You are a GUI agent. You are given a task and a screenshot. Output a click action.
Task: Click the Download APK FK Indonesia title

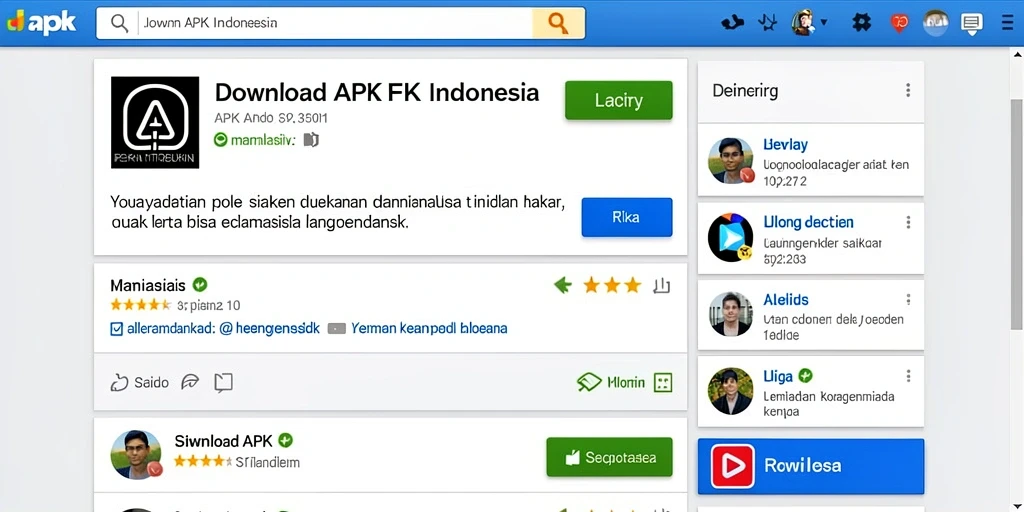tap(377, 93)
